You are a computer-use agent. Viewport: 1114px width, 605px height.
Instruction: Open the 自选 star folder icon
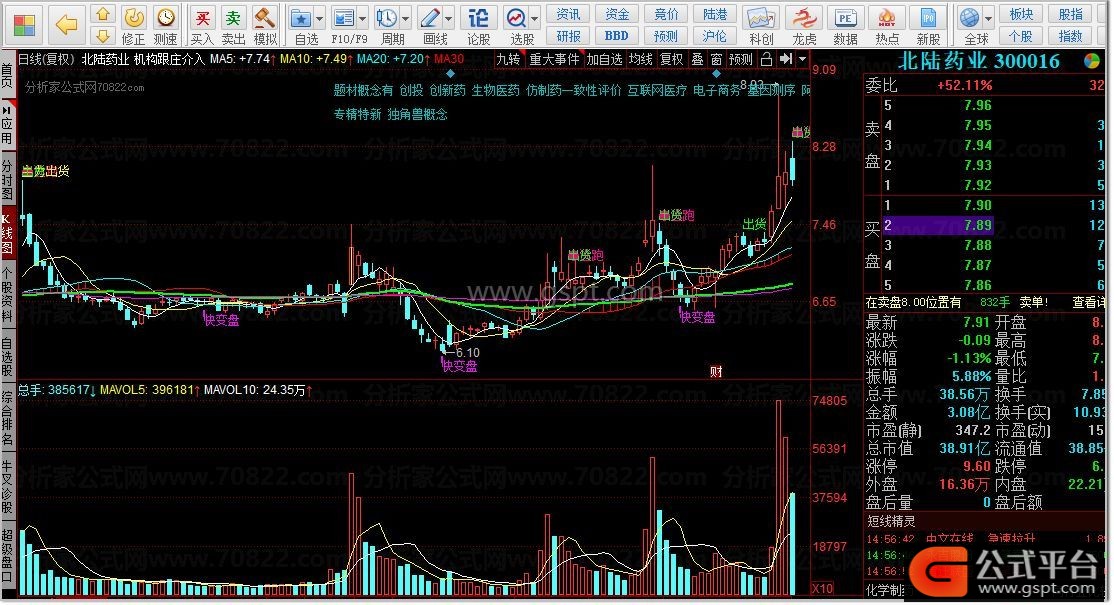(x=301, y=18)
